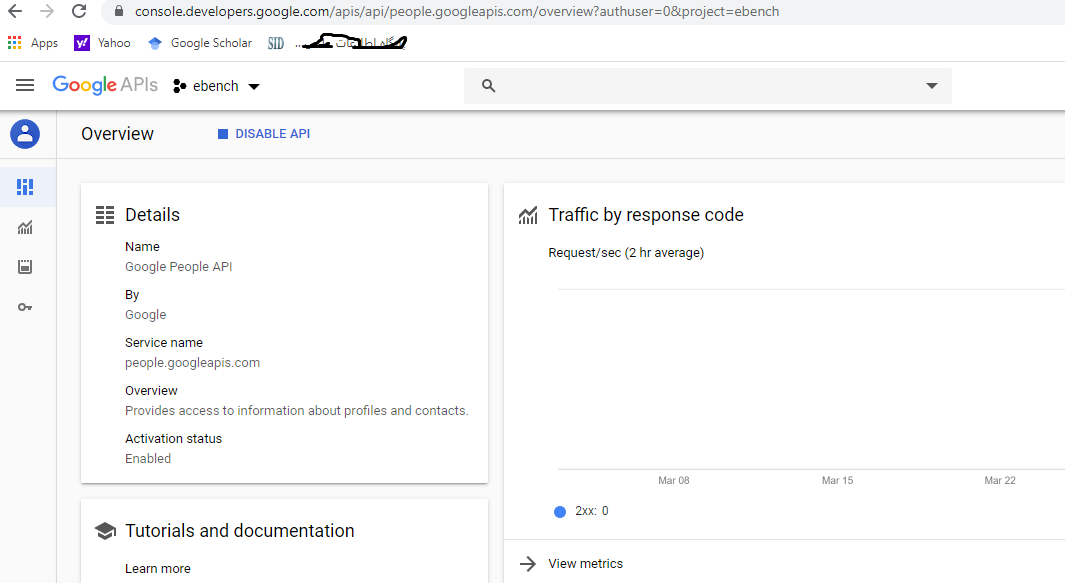Expand the search bar dropdown arrow
1065x583 pixels.
pyautogui.click(x=932, y=86)
